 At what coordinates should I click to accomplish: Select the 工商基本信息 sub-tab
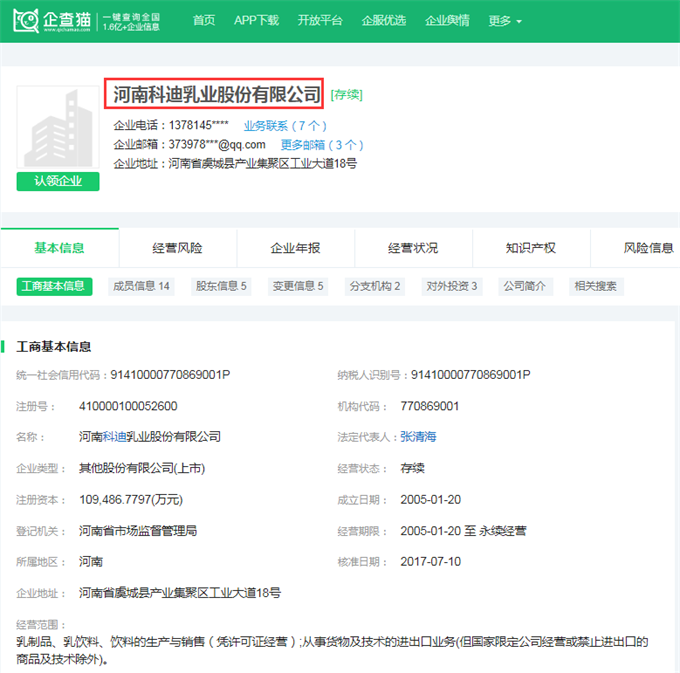tap(54, 286)
